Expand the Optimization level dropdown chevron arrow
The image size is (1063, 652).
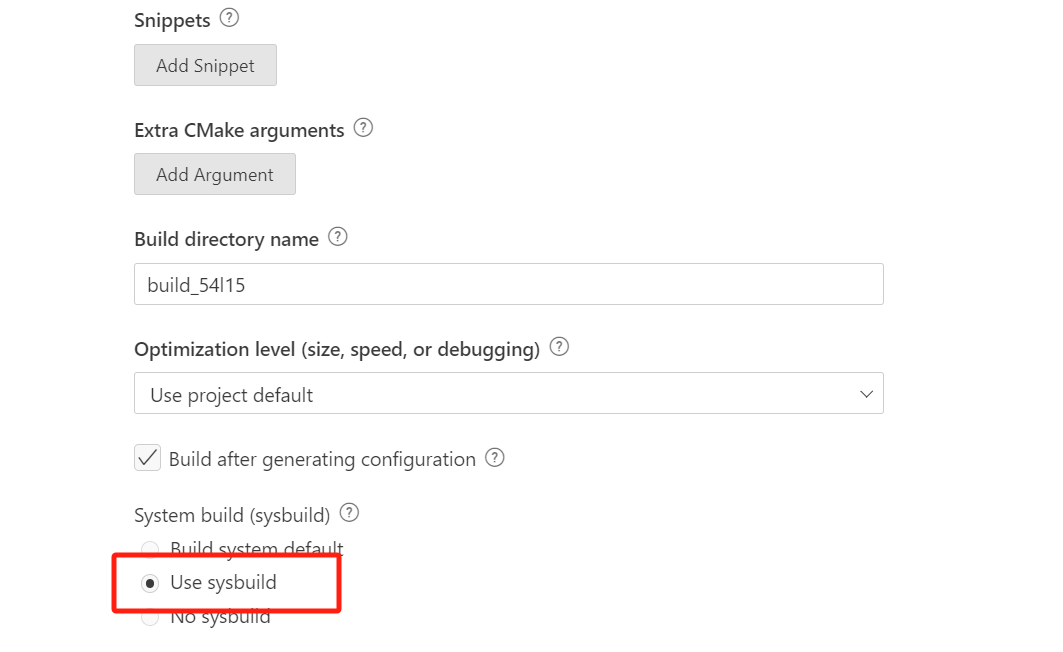(866, 394)
